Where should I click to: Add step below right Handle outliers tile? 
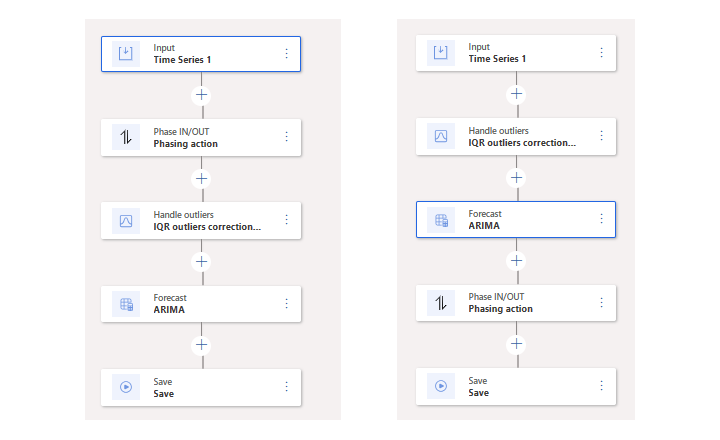pyautogui.click(x=516, y=177)
